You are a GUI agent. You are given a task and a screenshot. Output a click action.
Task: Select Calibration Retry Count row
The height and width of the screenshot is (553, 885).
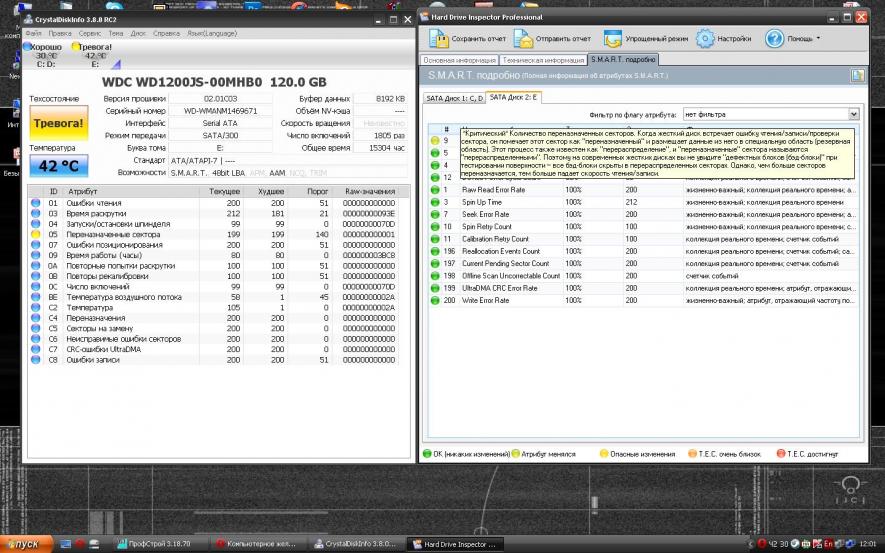pos(643,239)
